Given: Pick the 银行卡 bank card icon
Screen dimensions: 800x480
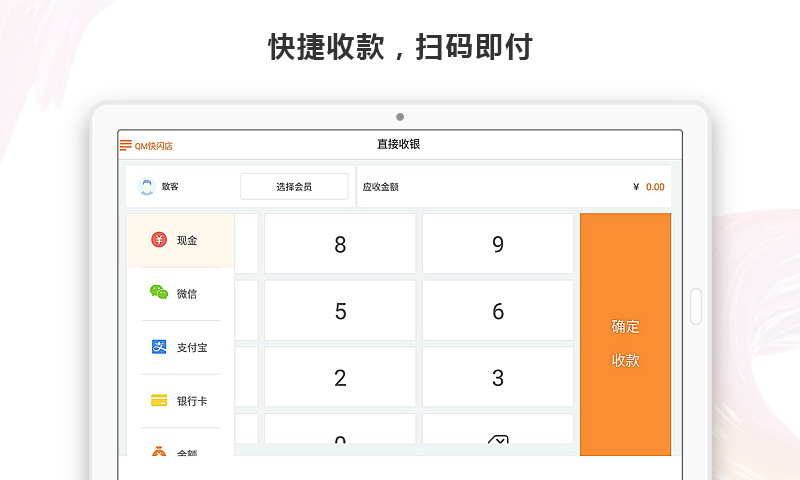Looking at the screenshot, I should 159,401.
